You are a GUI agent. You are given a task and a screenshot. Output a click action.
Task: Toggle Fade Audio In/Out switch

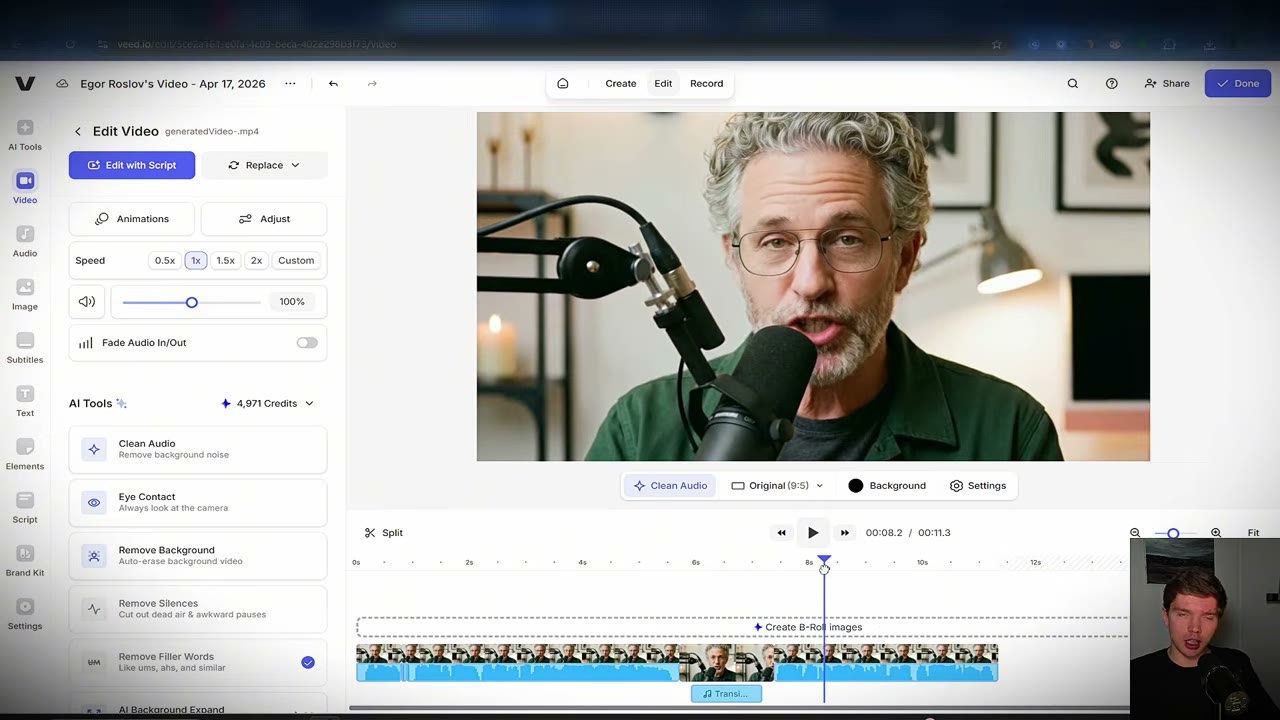tap(307, 343)
